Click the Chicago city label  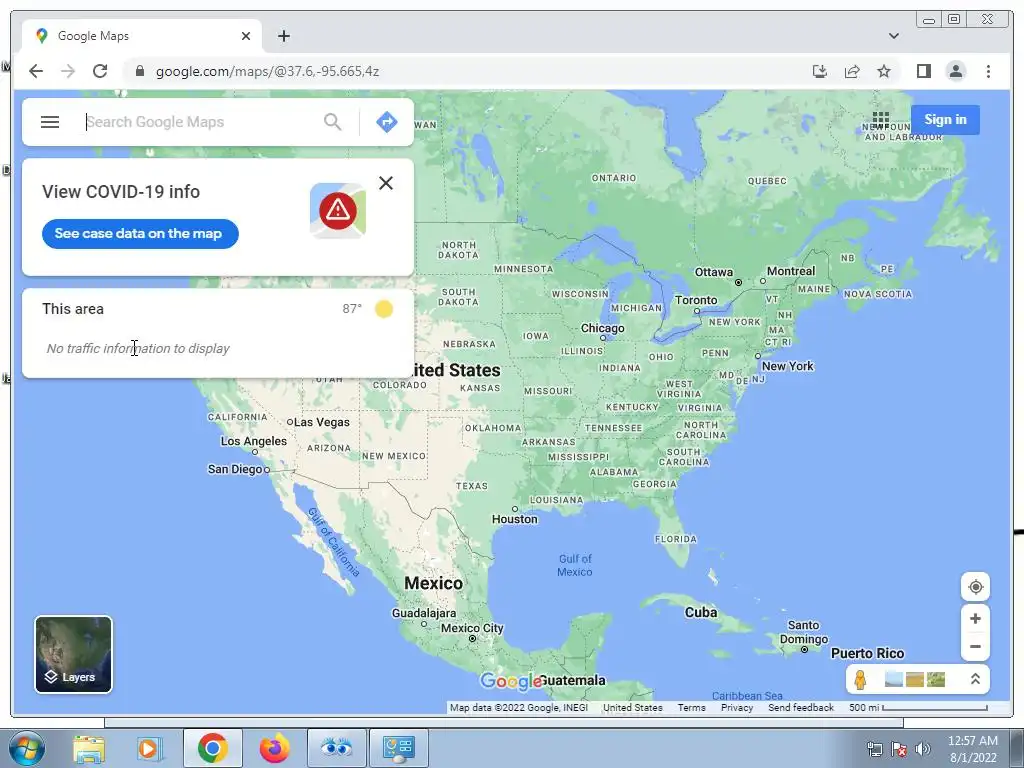click(602, 328)
